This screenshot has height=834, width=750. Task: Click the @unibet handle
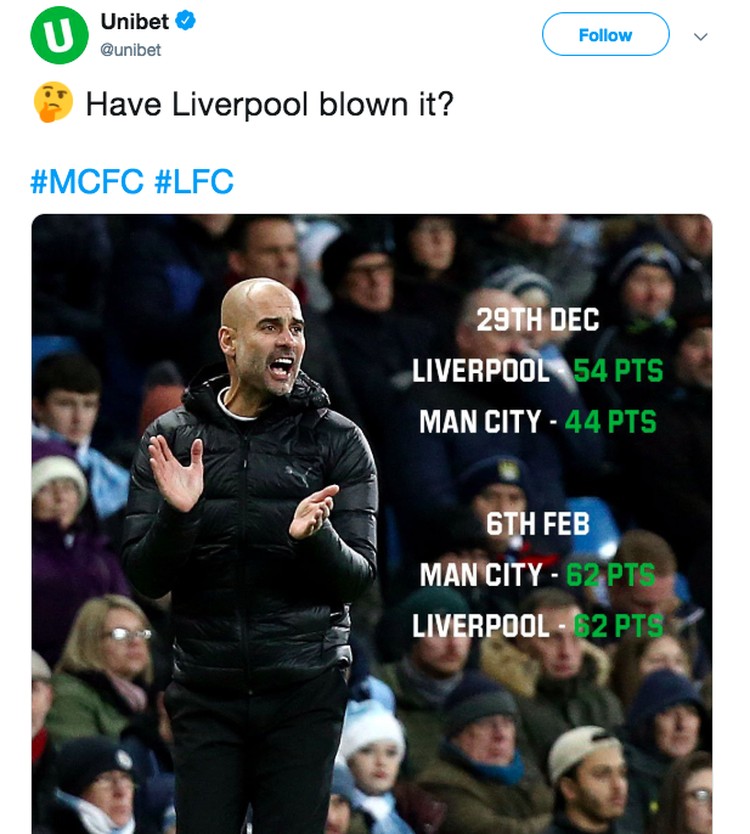(x=131, y=50)
